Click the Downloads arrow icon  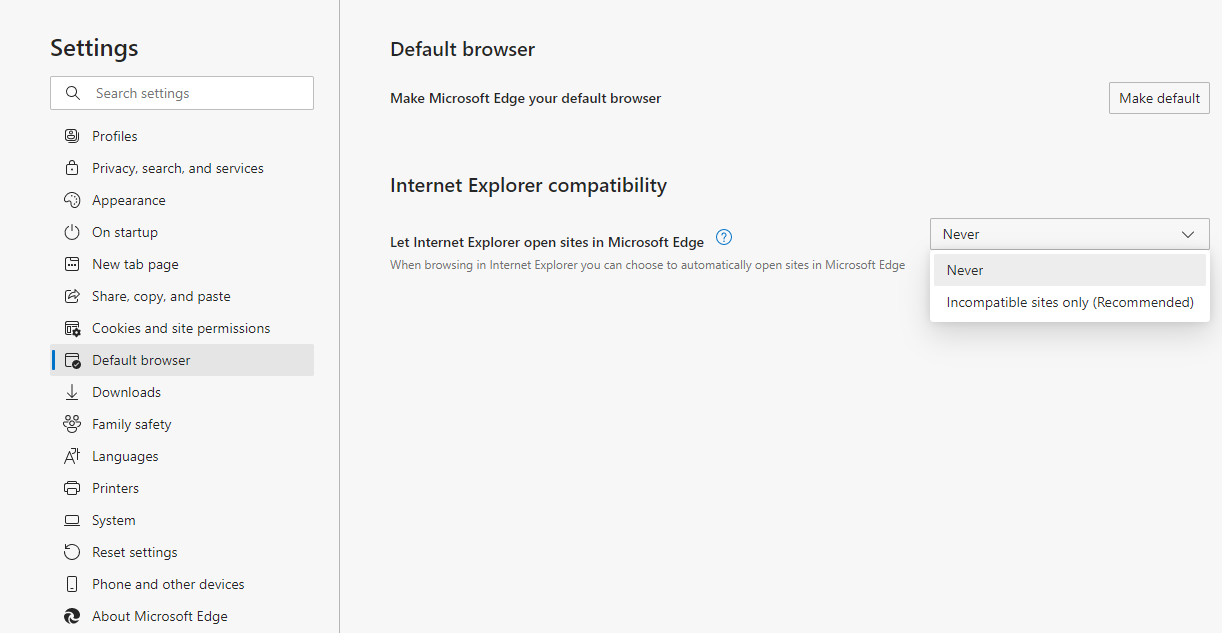click(x=72, y=392)
